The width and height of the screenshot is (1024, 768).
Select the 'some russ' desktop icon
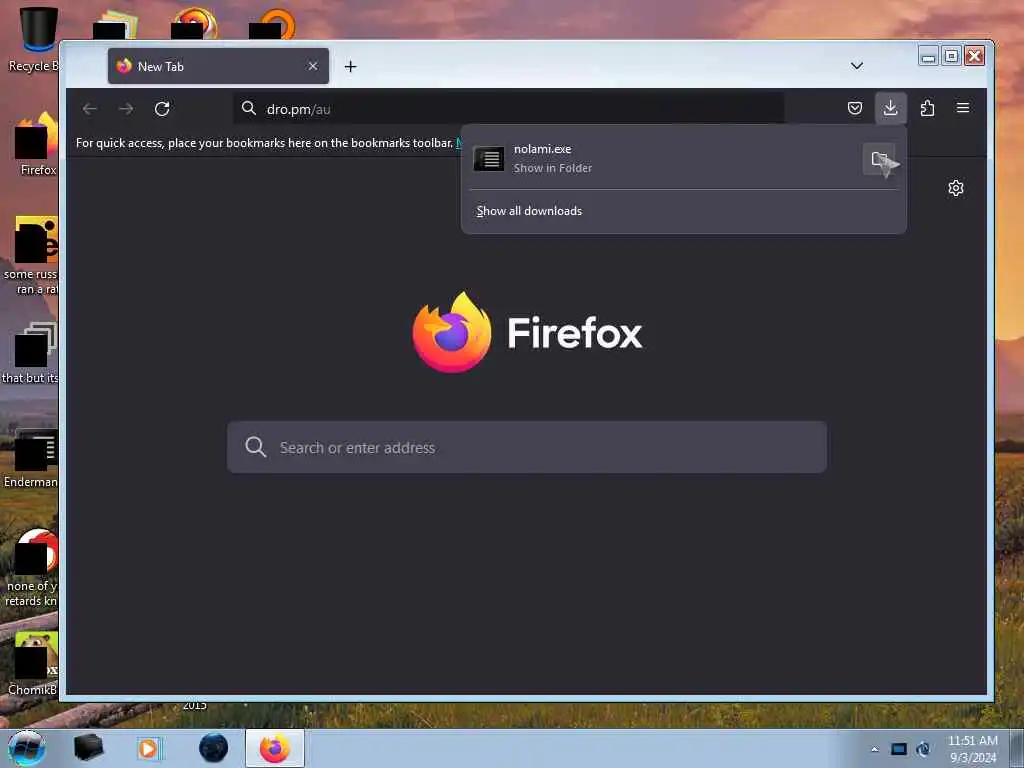(32, 255)
